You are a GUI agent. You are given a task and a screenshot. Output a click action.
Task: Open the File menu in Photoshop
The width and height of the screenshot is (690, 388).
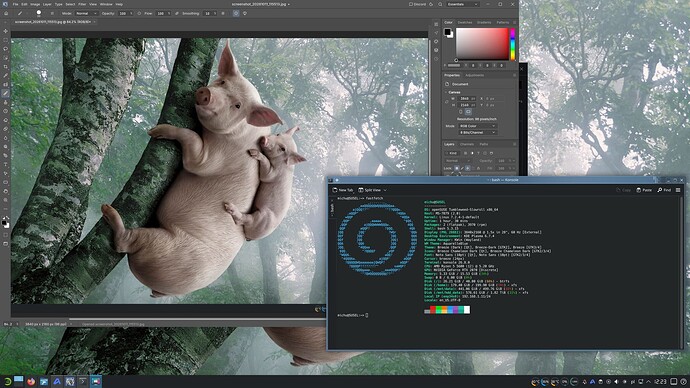pos(15,4)
